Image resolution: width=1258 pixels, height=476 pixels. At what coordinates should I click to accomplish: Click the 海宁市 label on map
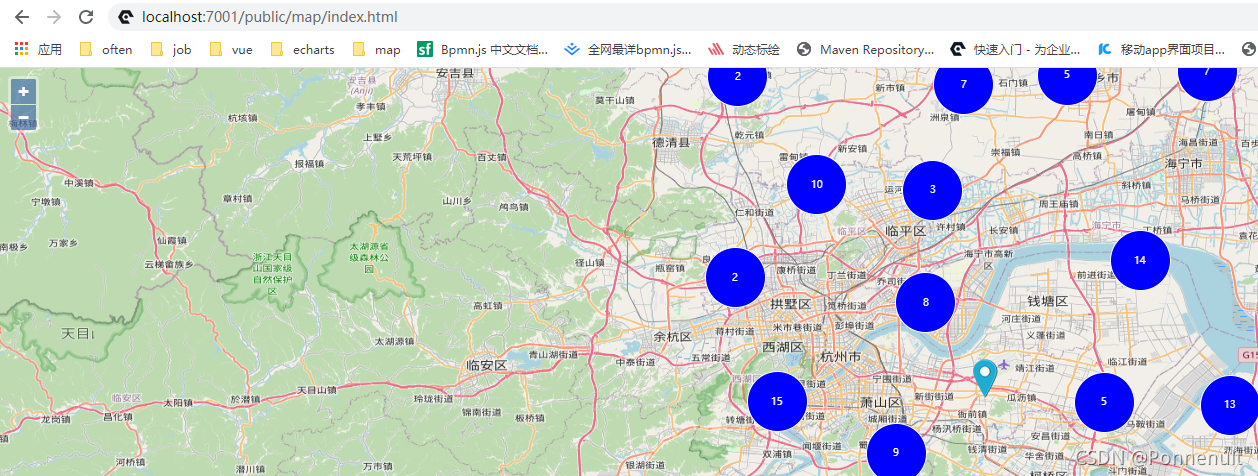click(1182, 162)
